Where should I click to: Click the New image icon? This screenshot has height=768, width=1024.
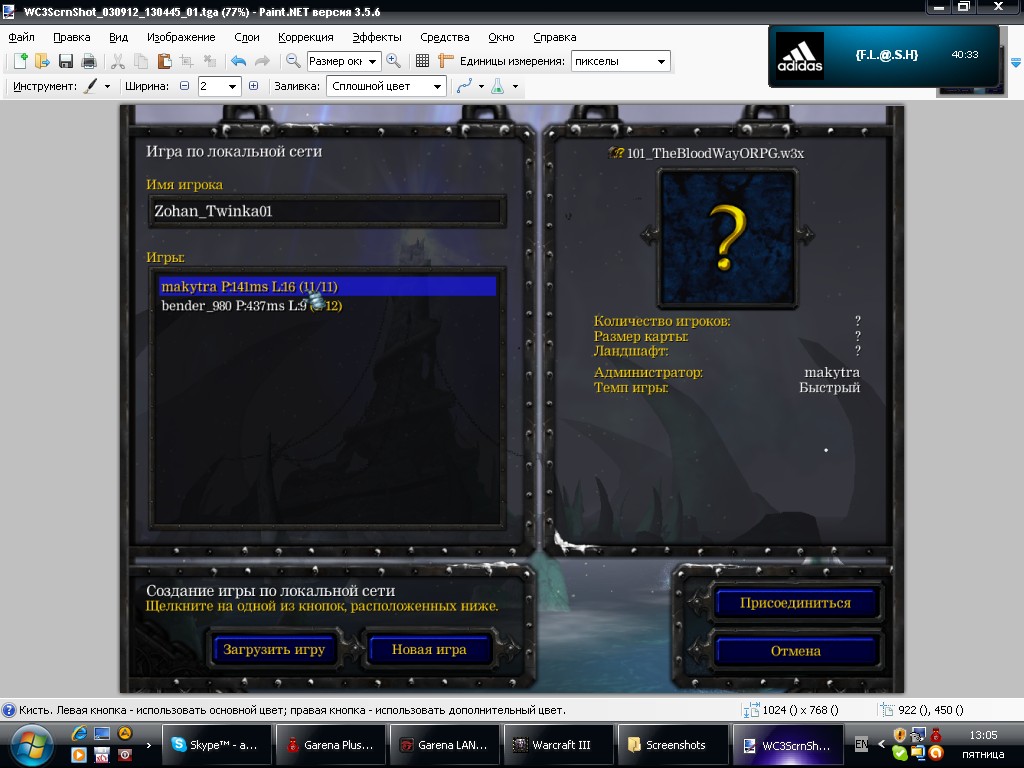tap(20, 61)
